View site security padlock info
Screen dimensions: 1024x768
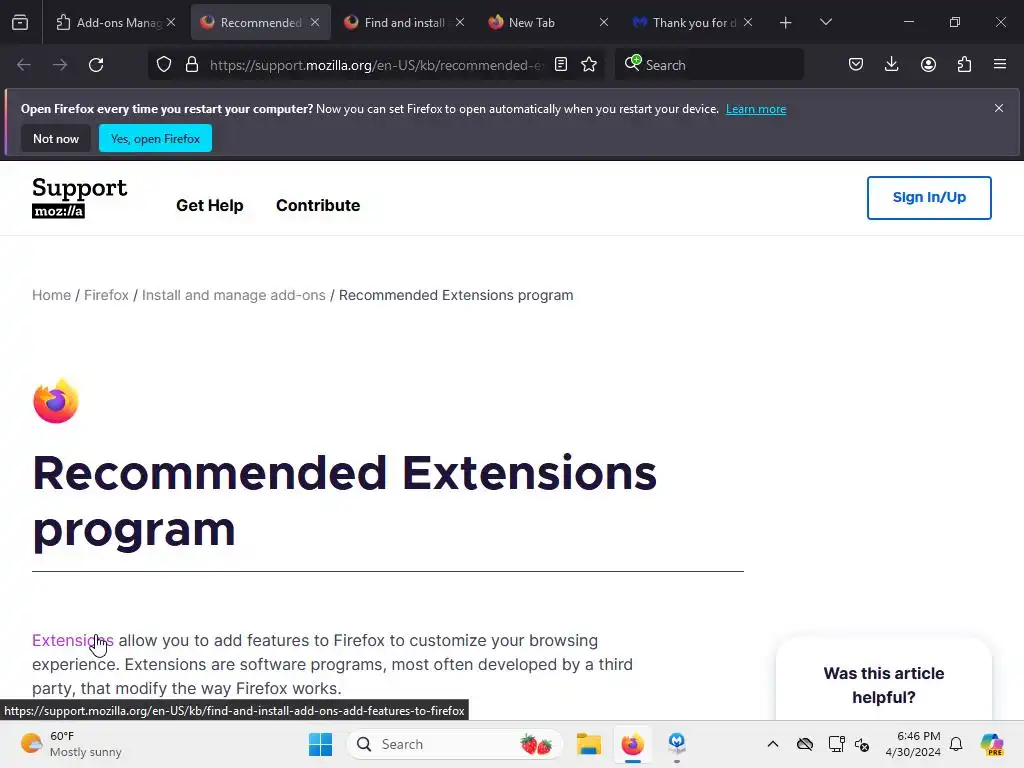pos(191,65)
